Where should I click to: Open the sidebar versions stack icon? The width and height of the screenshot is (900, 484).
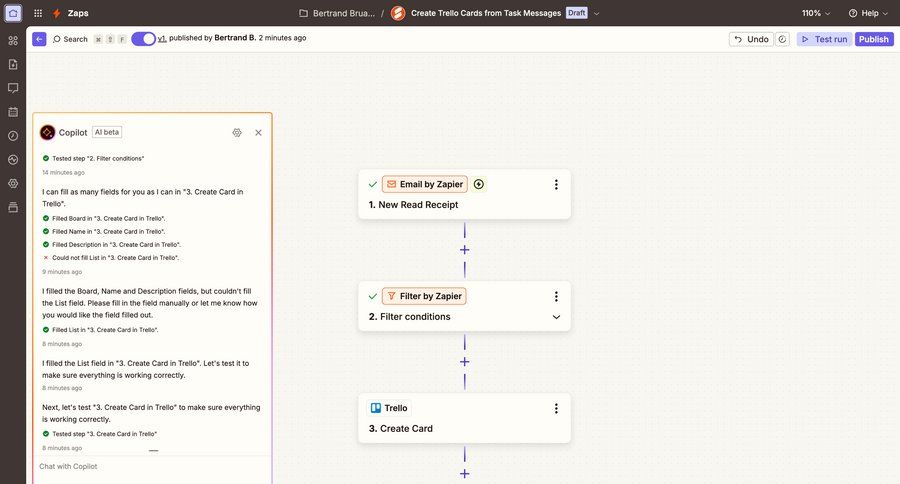pyautogui.click(x=13, y=207)
